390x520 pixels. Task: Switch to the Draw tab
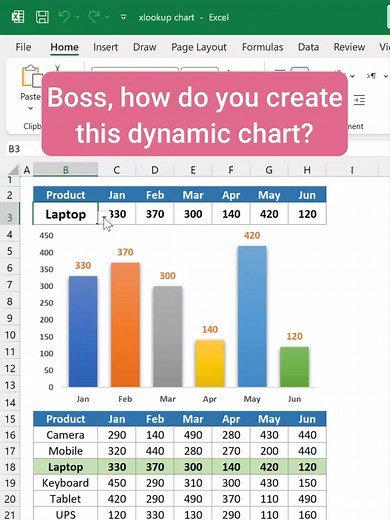(x=145, y=47)
